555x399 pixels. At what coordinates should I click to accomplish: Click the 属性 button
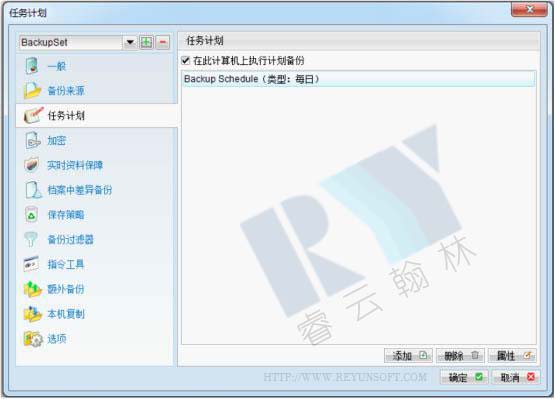tap(513, 355)
